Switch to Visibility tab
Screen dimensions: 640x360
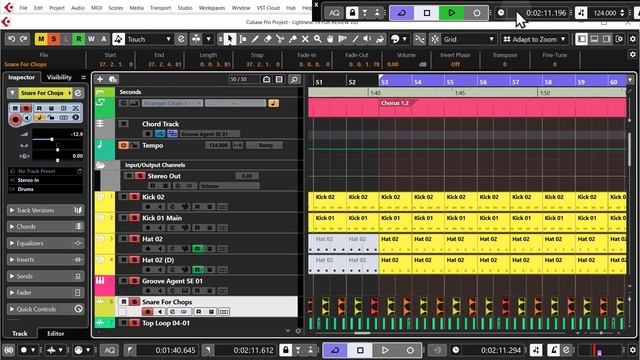(x=59, y=77)
